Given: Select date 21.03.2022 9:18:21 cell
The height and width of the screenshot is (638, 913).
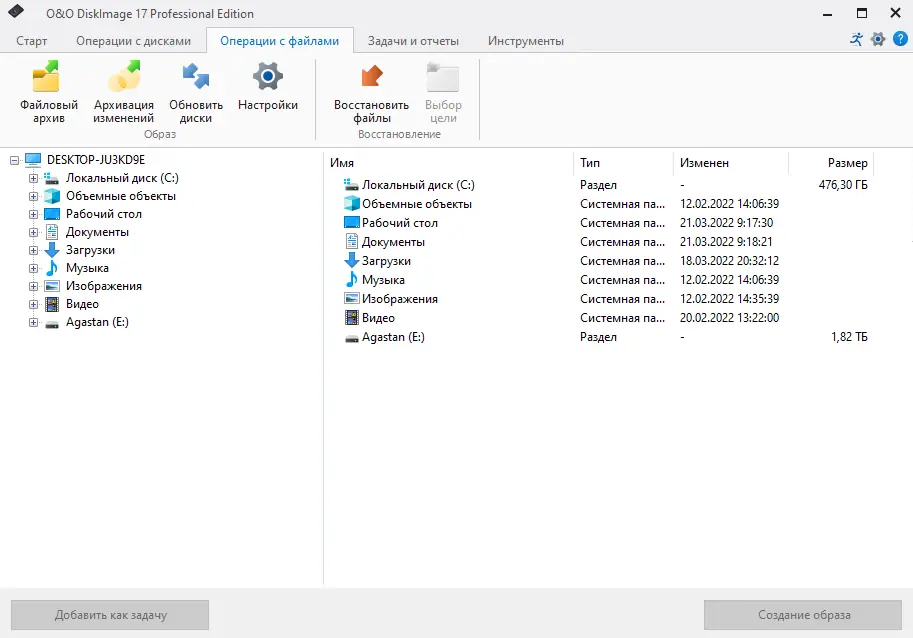Looking at the screenshot, I should pyautogui.click(x=726, y=241).
